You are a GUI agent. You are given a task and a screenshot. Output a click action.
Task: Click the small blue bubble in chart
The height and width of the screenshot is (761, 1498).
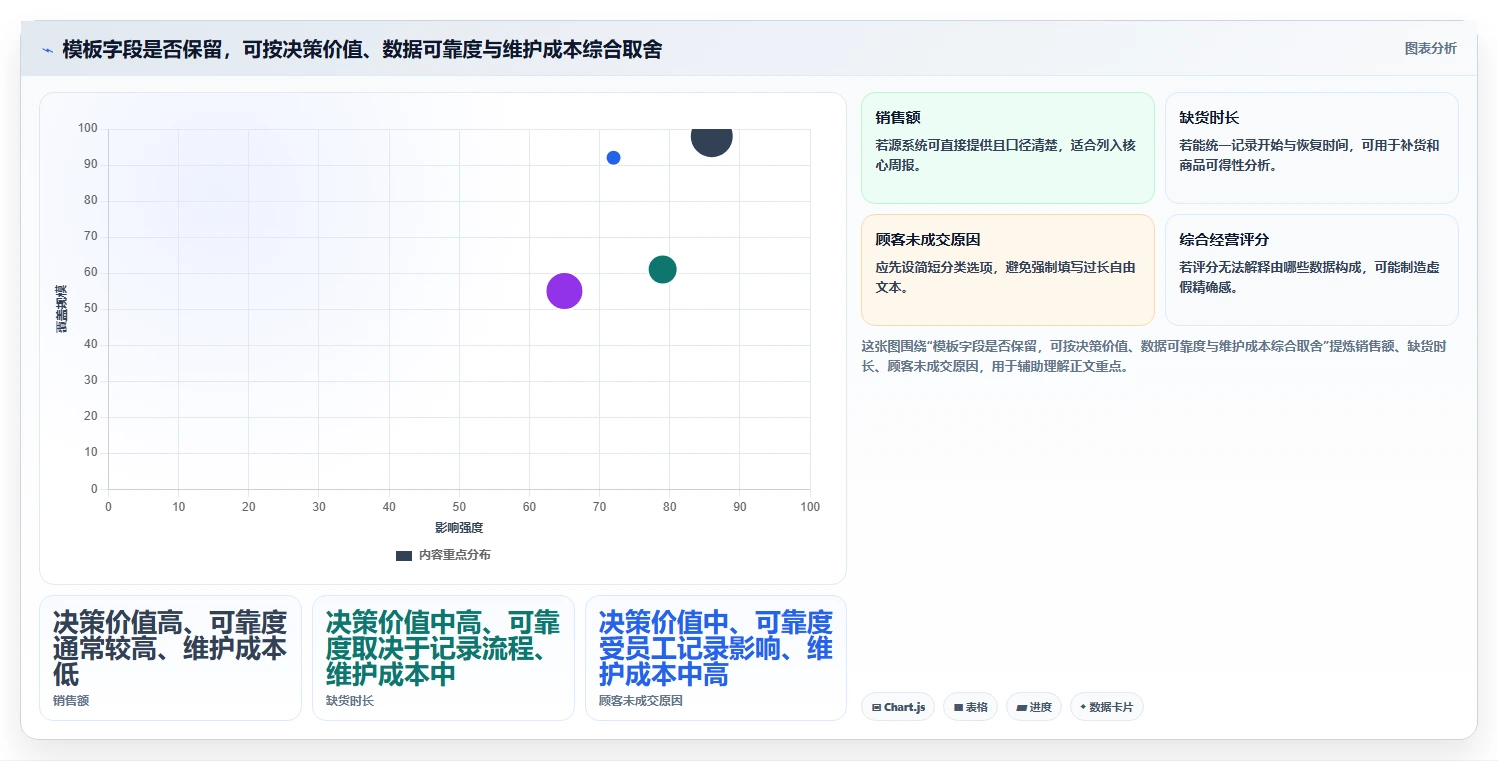coord(613,158)
